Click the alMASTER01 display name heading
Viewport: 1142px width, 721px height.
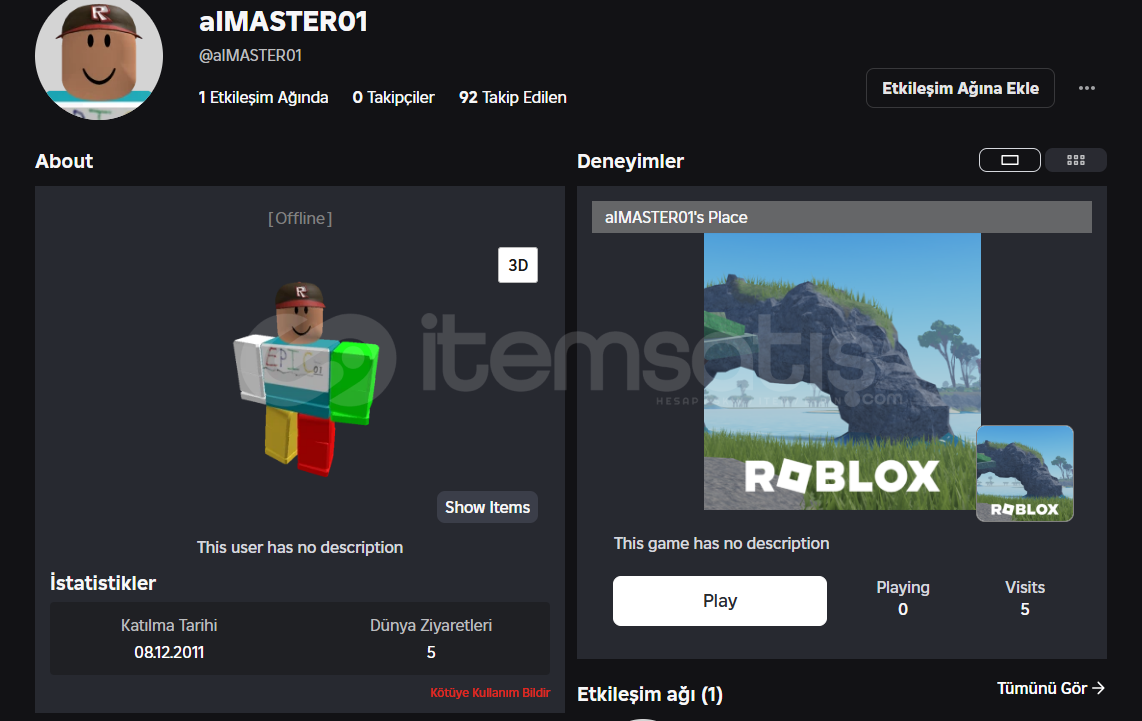283,21
